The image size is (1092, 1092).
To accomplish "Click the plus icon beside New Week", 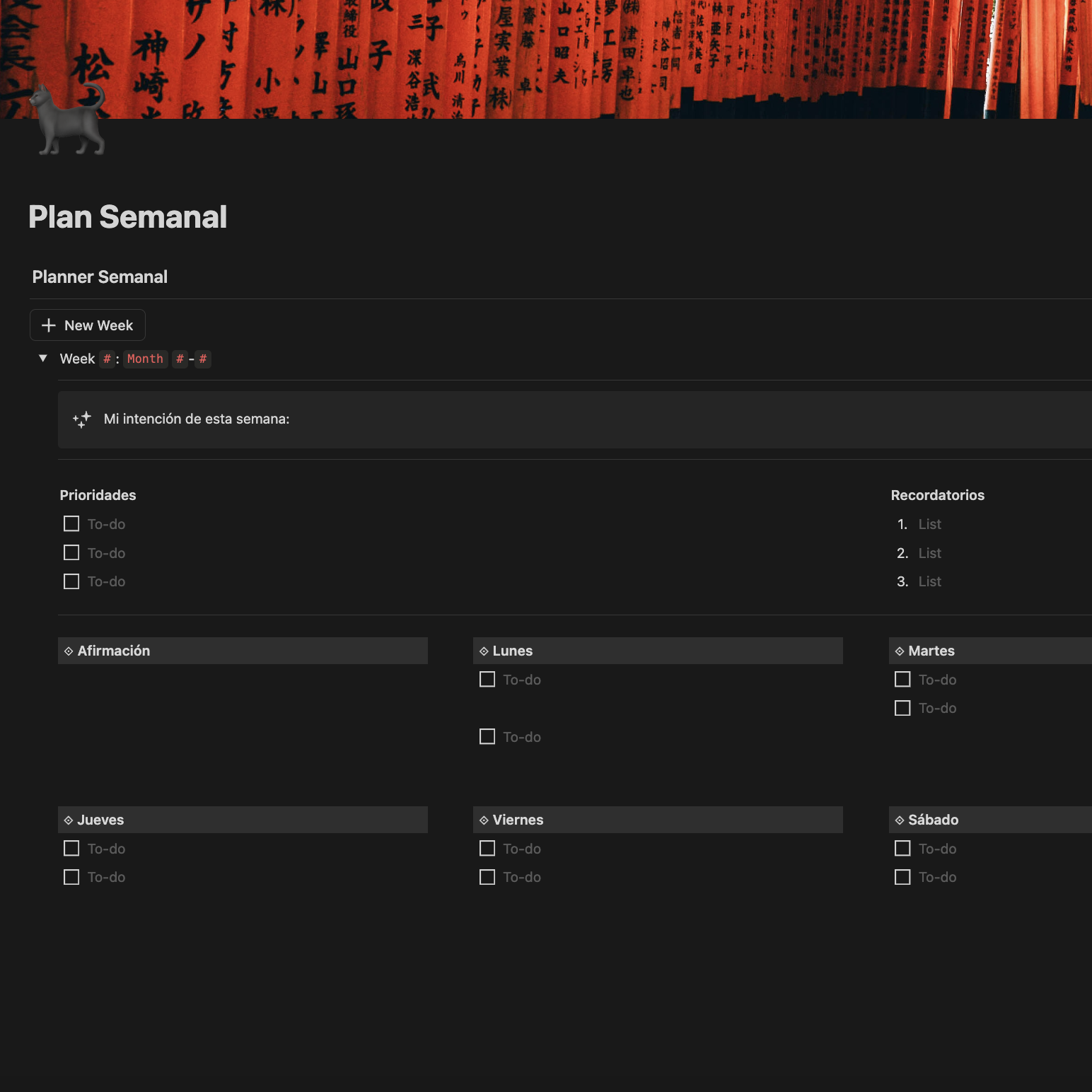I will 49,325.
